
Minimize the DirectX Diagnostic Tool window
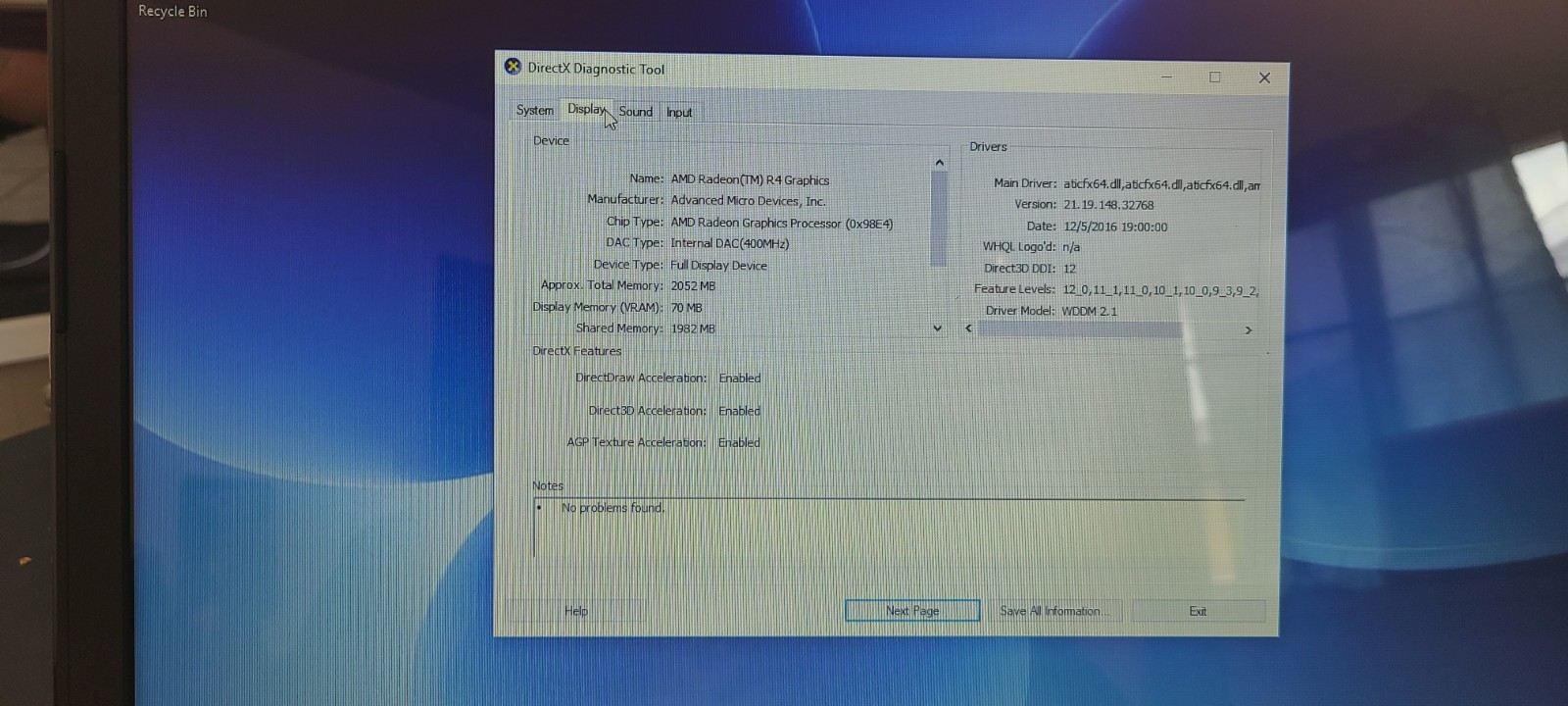point(1166,76)
